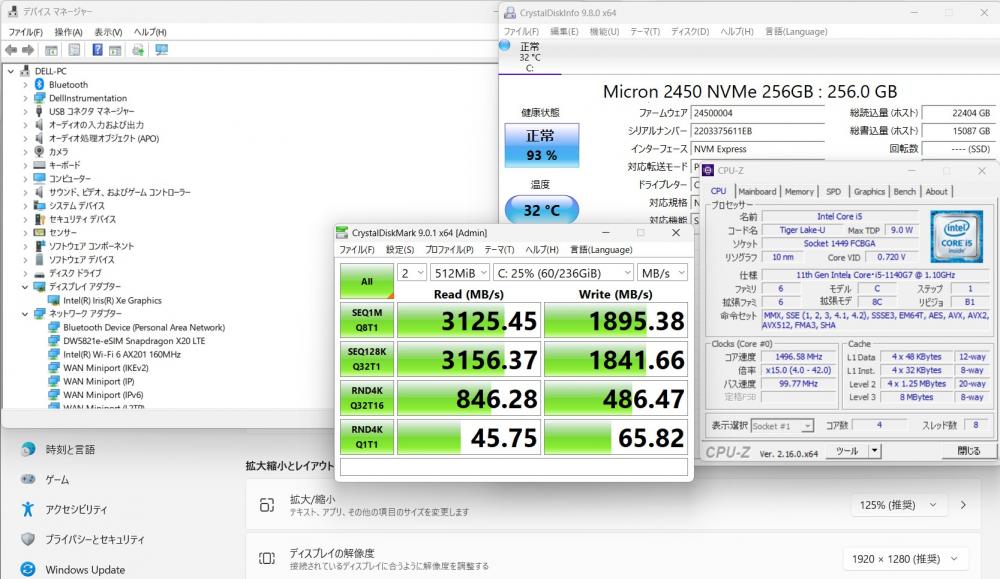The image size is (1000, 579).
Task: Click the Intel Core i5 logo in CPU-Z
Action: [956, 237]
